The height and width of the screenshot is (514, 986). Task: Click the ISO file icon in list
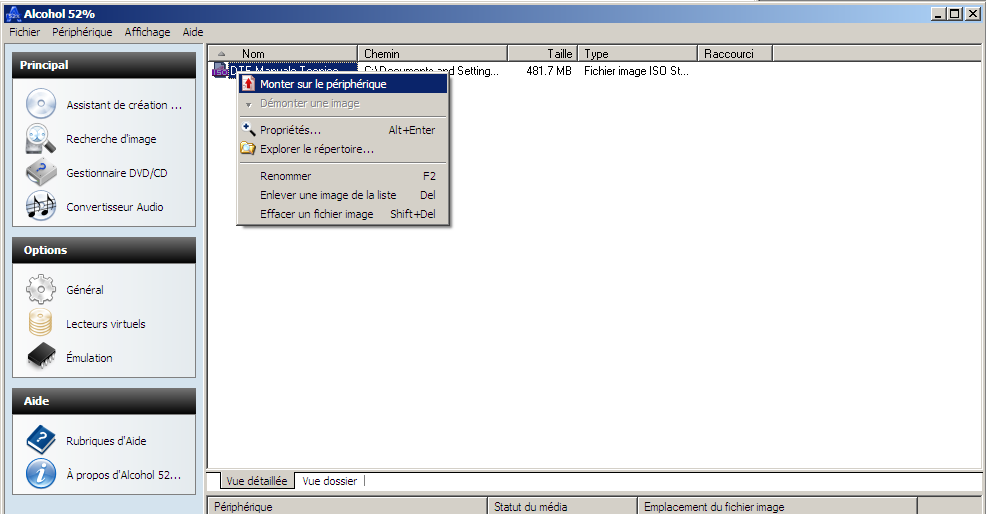click(x=220, y=70)
